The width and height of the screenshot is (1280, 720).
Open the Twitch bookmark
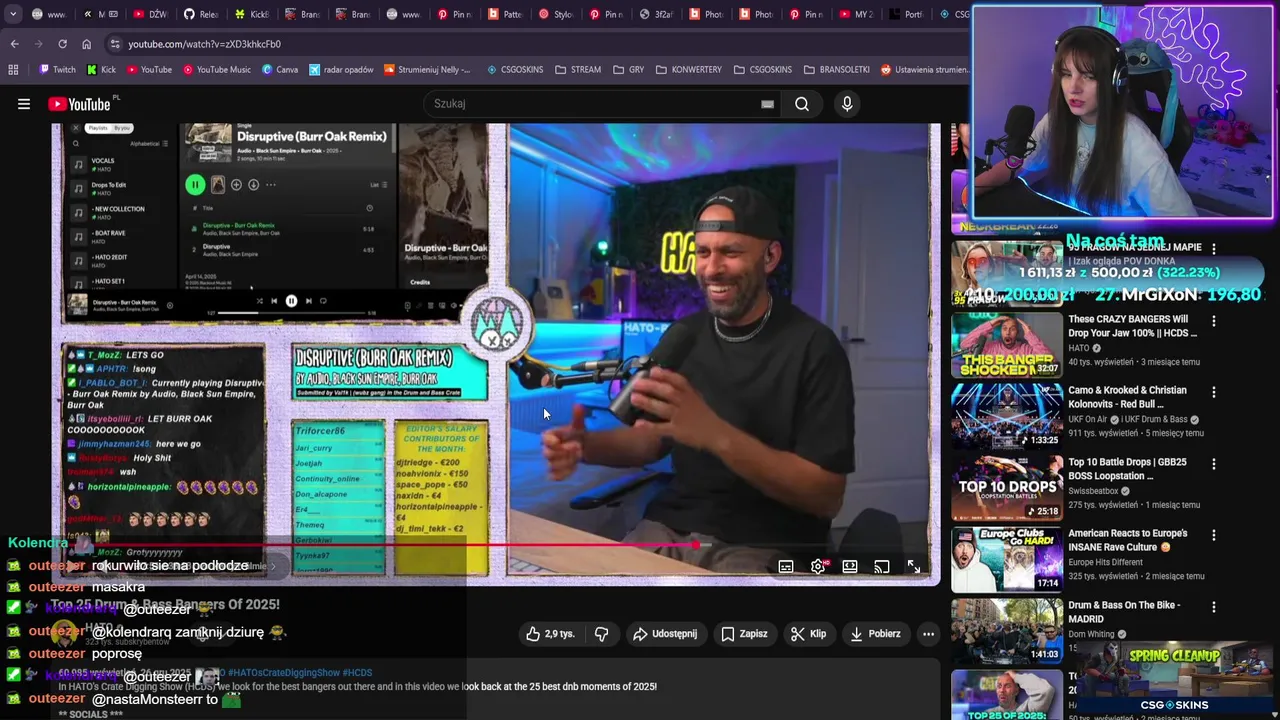pos(57,70)
